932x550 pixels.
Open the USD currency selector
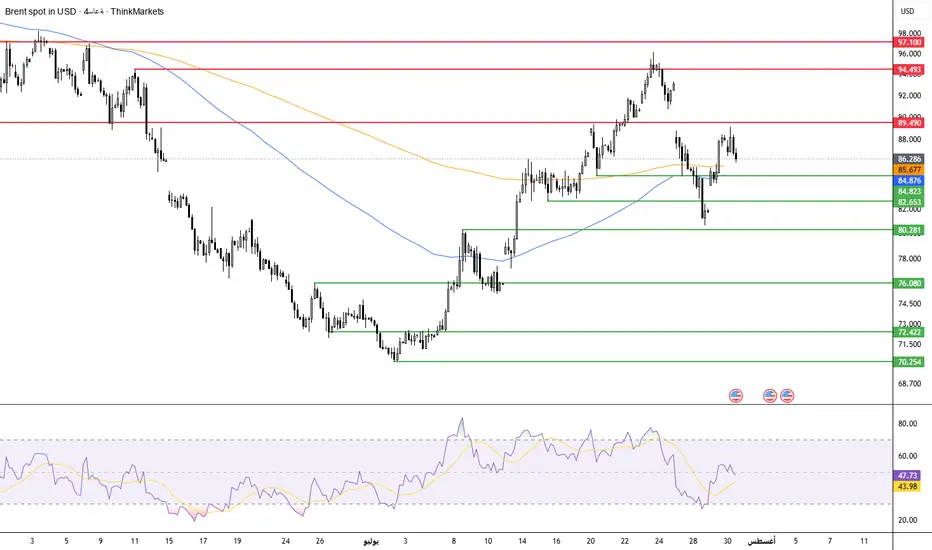(907, 11)
